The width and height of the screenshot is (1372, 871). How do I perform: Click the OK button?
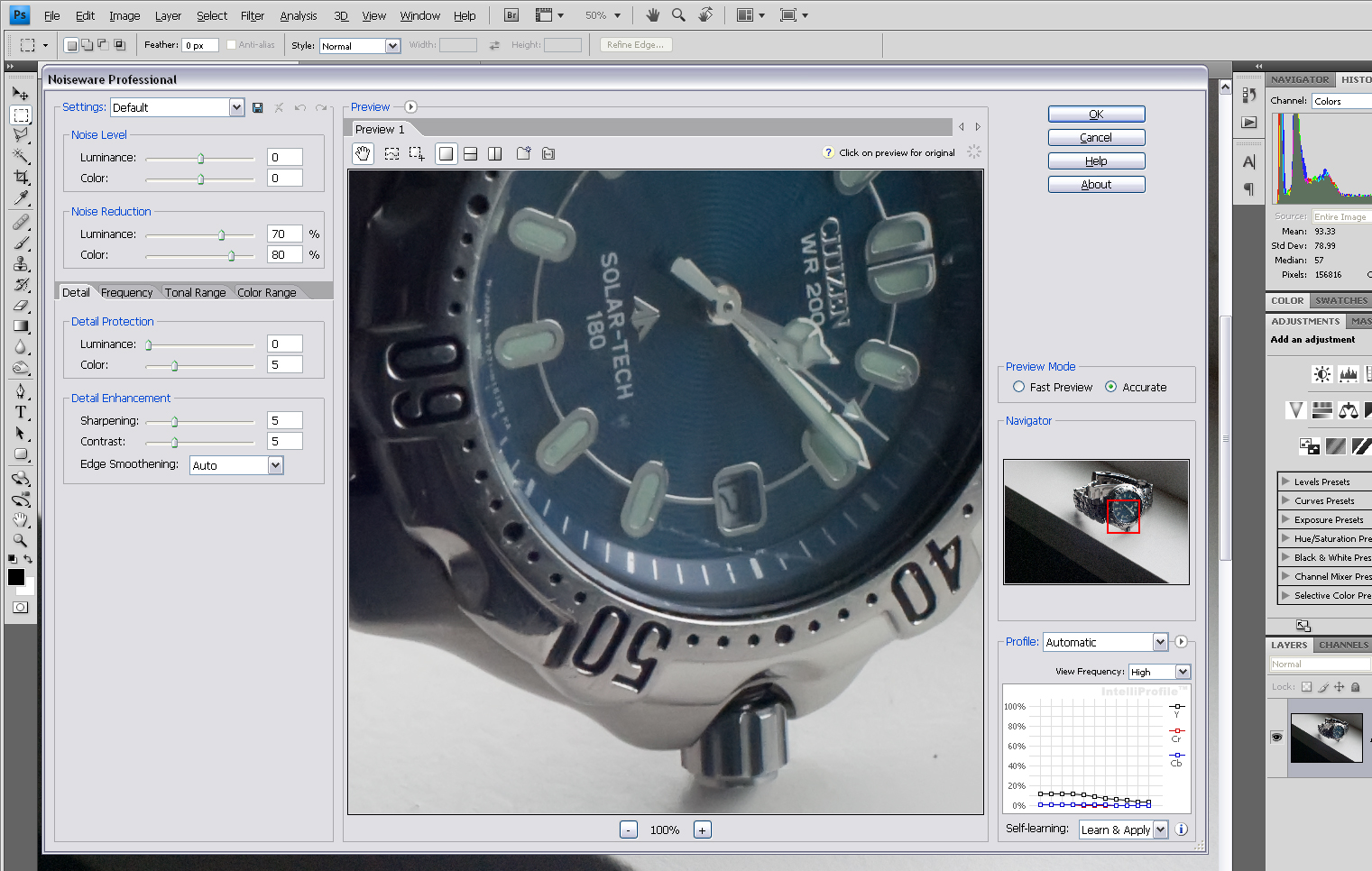click(x=1096, y=115)
